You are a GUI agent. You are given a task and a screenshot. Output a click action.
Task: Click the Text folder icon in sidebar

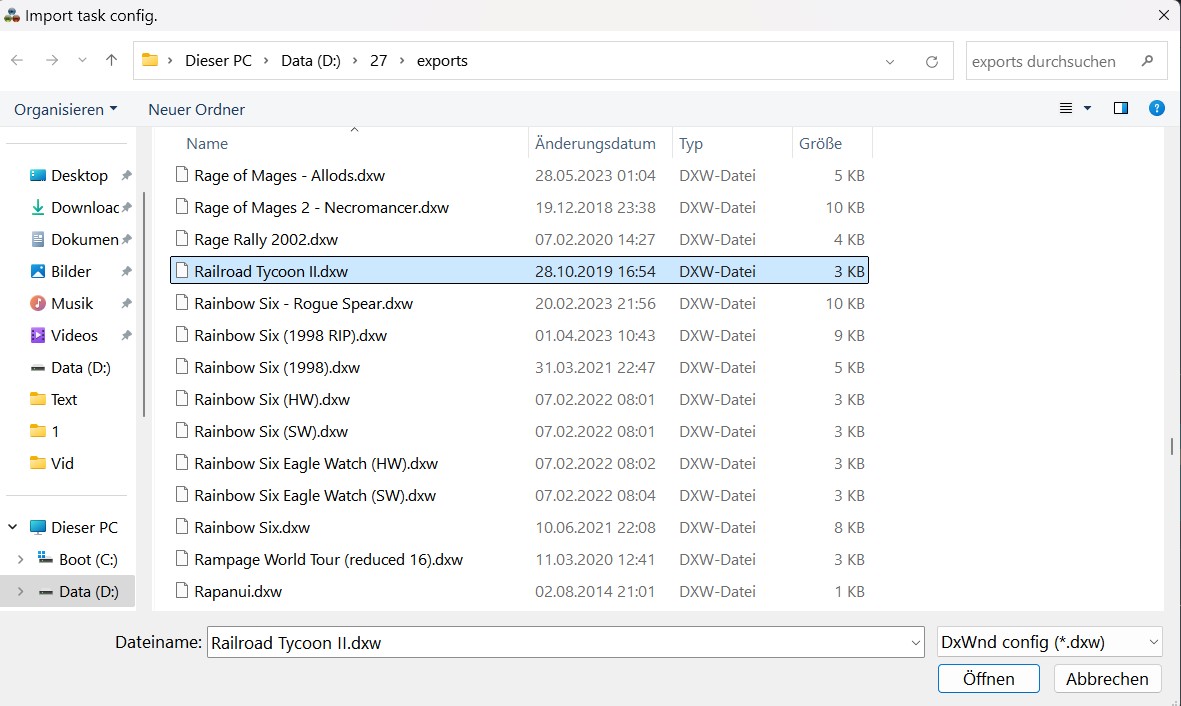click(37, 399)
